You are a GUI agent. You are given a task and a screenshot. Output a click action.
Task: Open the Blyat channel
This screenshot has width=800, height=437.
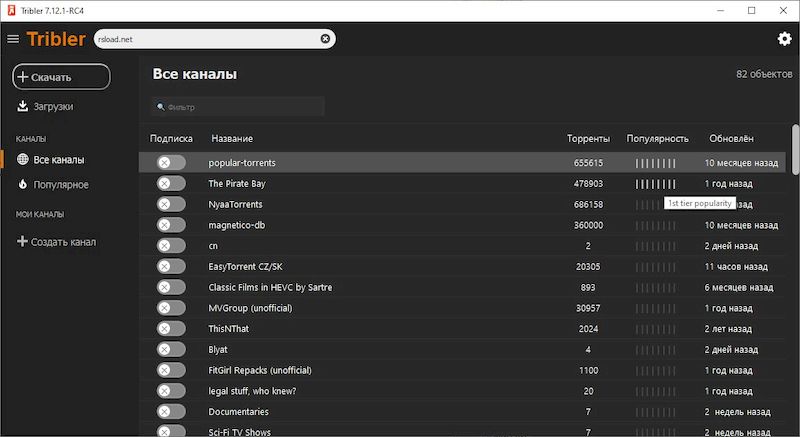tap(218, 350)
